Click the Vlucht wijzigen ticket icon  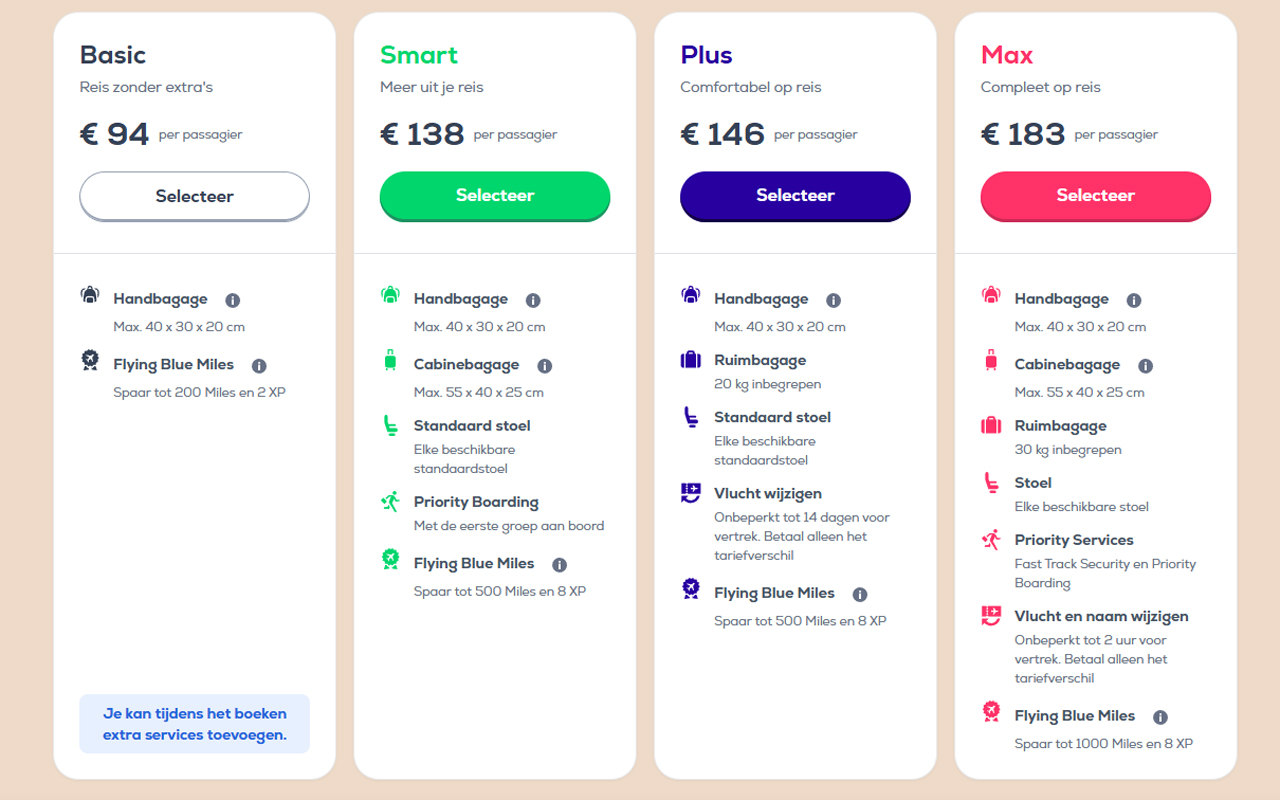point(690,493)
